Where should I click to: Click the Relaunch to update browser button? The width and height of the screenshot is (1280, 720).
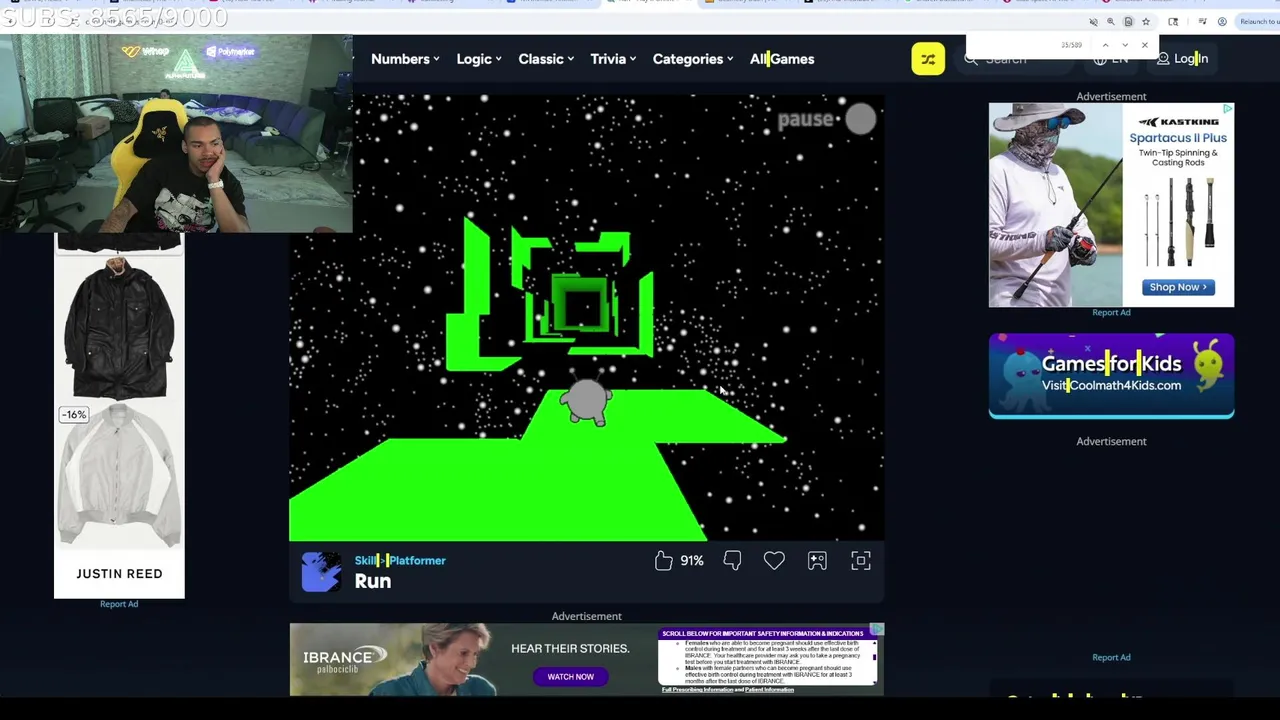(x=1258, y=22)
